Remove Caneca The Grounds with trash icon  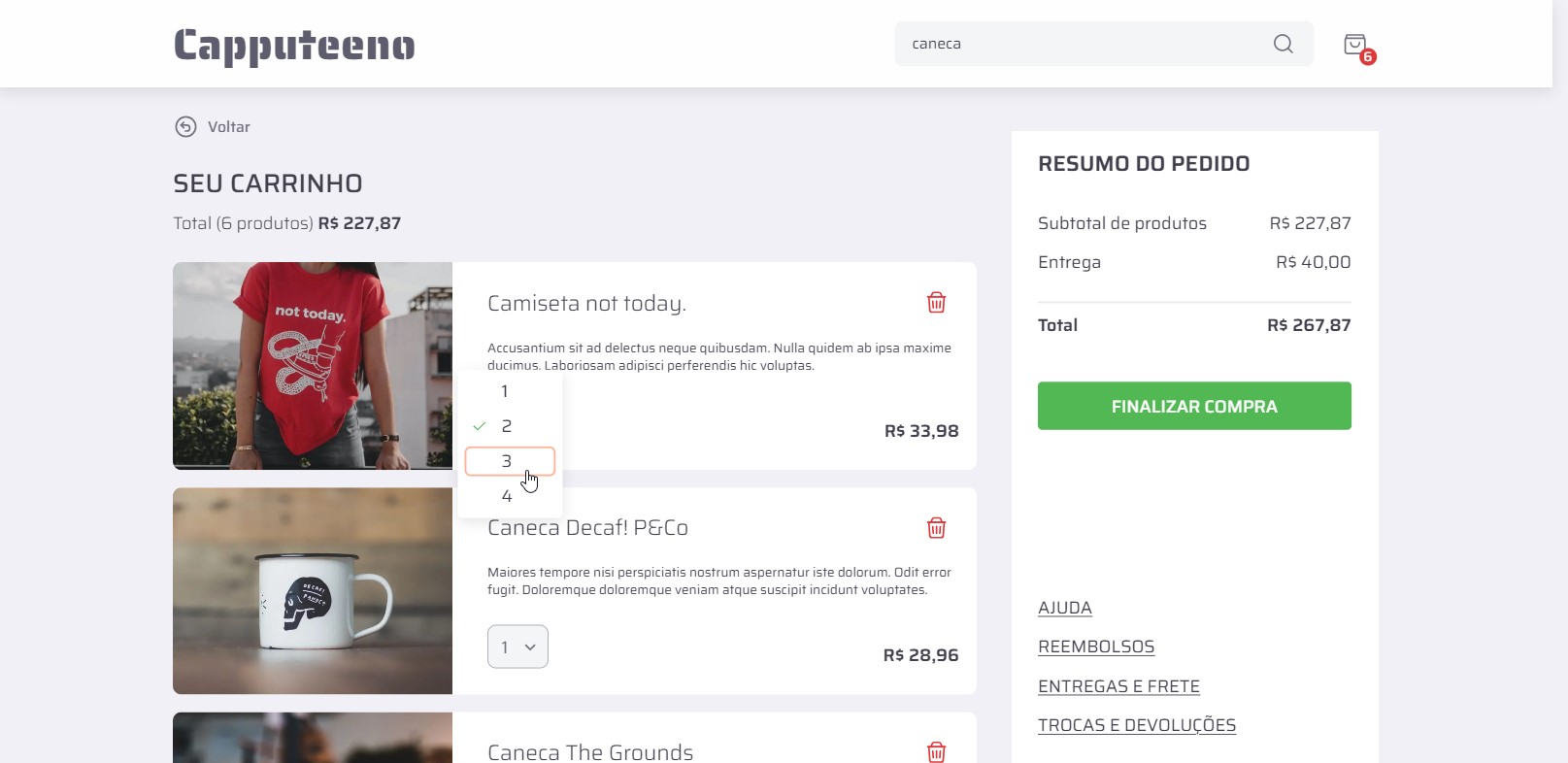[936, 751]
